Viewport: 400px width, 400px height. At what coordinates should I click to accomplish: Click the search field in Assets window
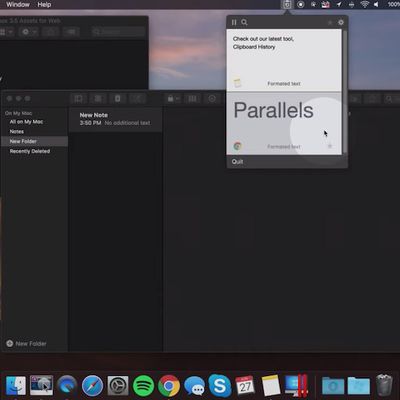click(118, 32)
